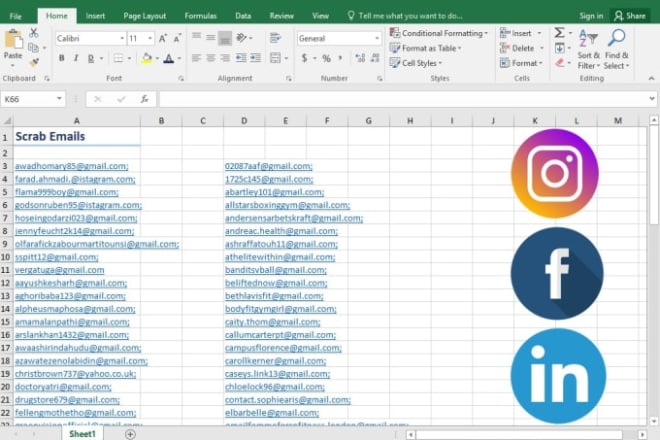Toggle Italic formatting
This screenshot has width=660, height=440.
[x=76, y=58]
